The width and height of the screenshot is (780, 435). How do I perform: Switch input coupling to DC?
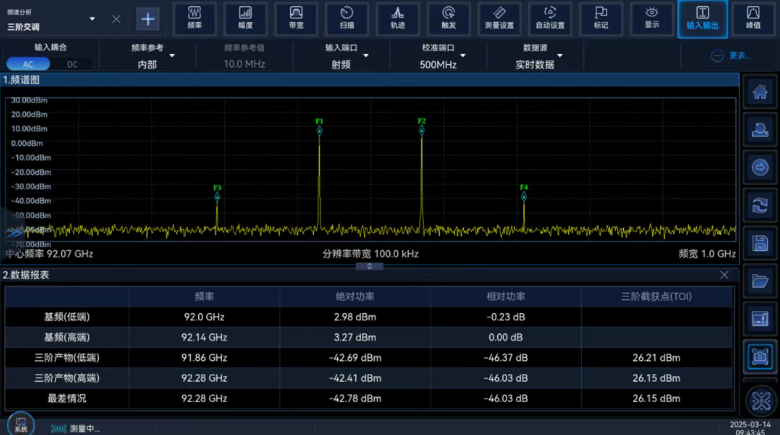tap(73, 64)
